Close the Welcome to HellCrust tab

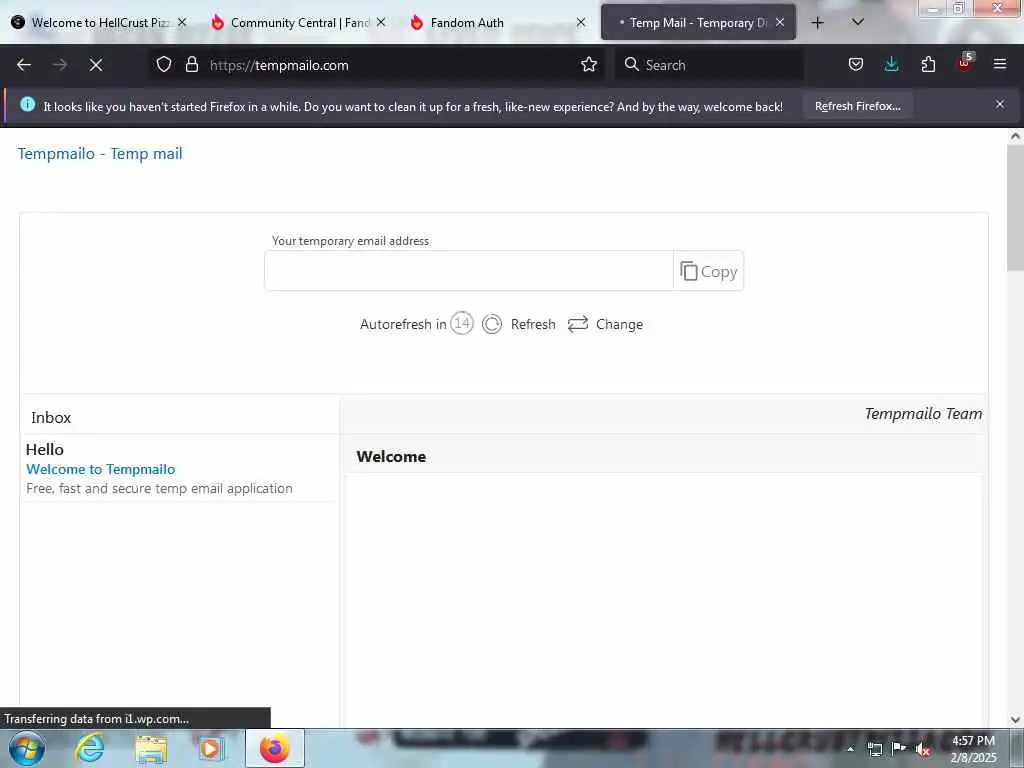coord(182,22)
